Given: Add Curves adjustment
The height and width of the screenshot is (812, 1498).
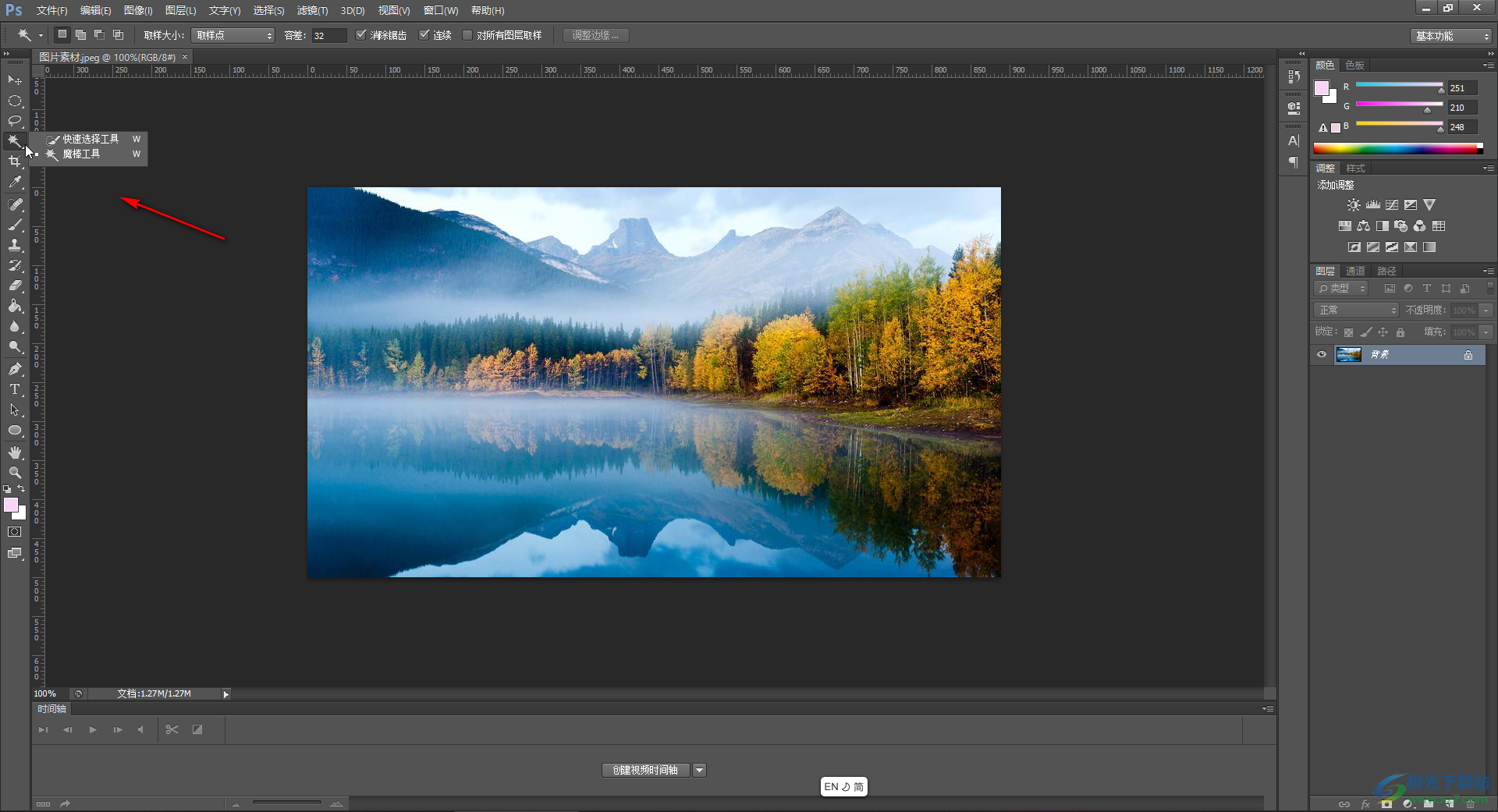Looking at the screenshot, I should tap(1391, 204).
